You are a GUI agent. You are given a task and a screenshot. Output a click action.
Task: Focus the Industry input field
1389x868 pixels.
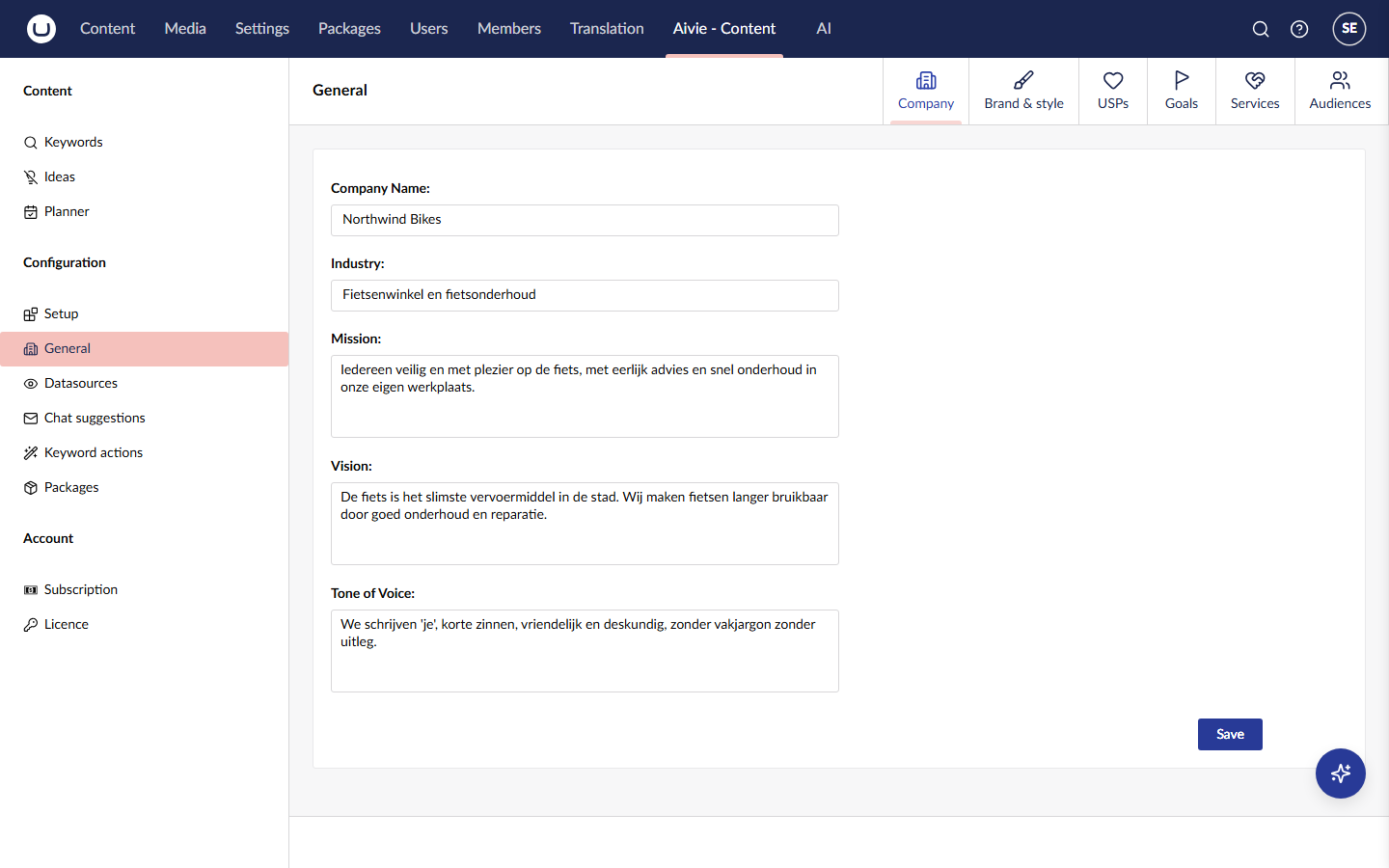click(585, 295)
